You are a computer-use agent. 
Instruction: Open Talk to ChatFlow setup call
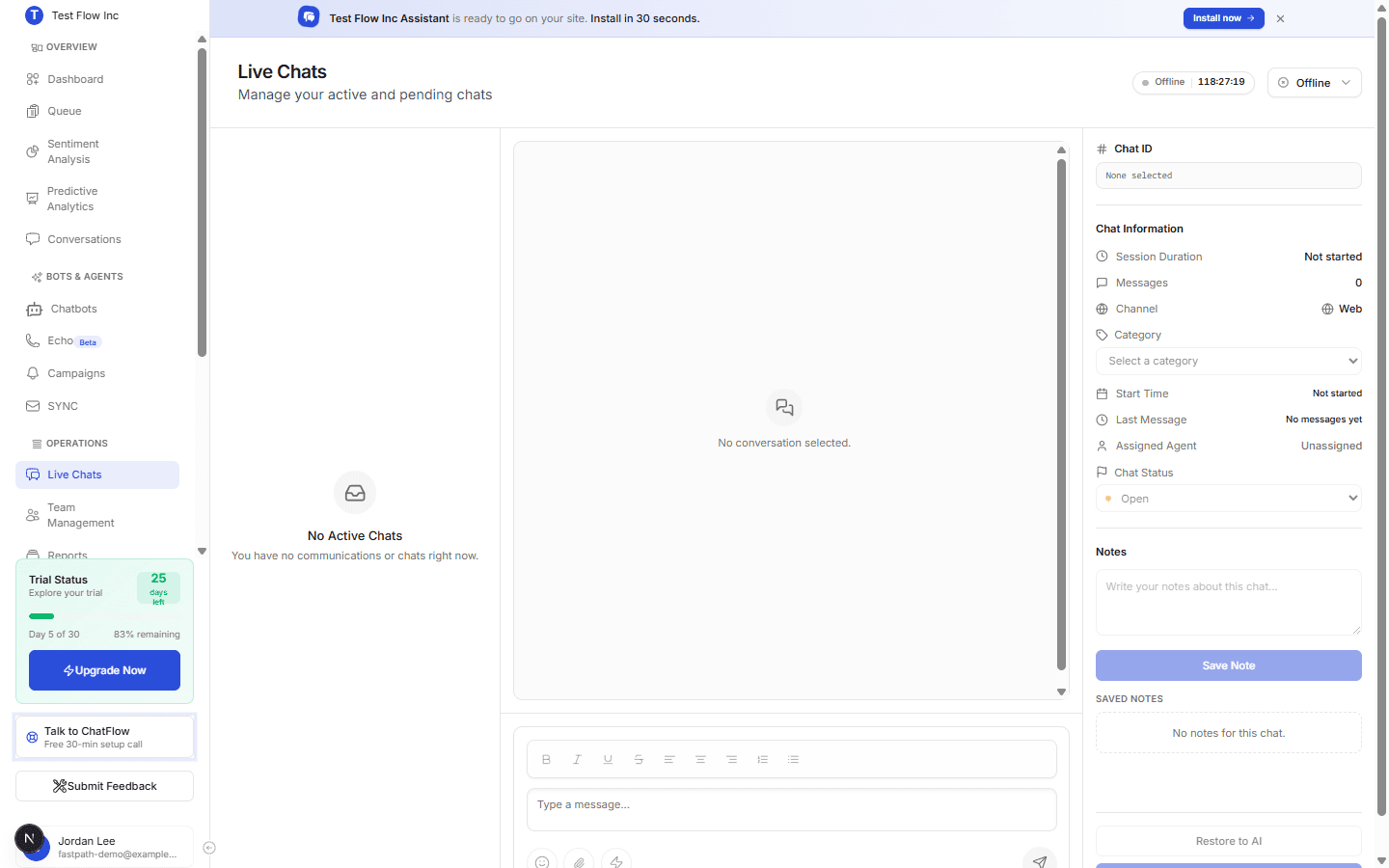coord(104,737)
